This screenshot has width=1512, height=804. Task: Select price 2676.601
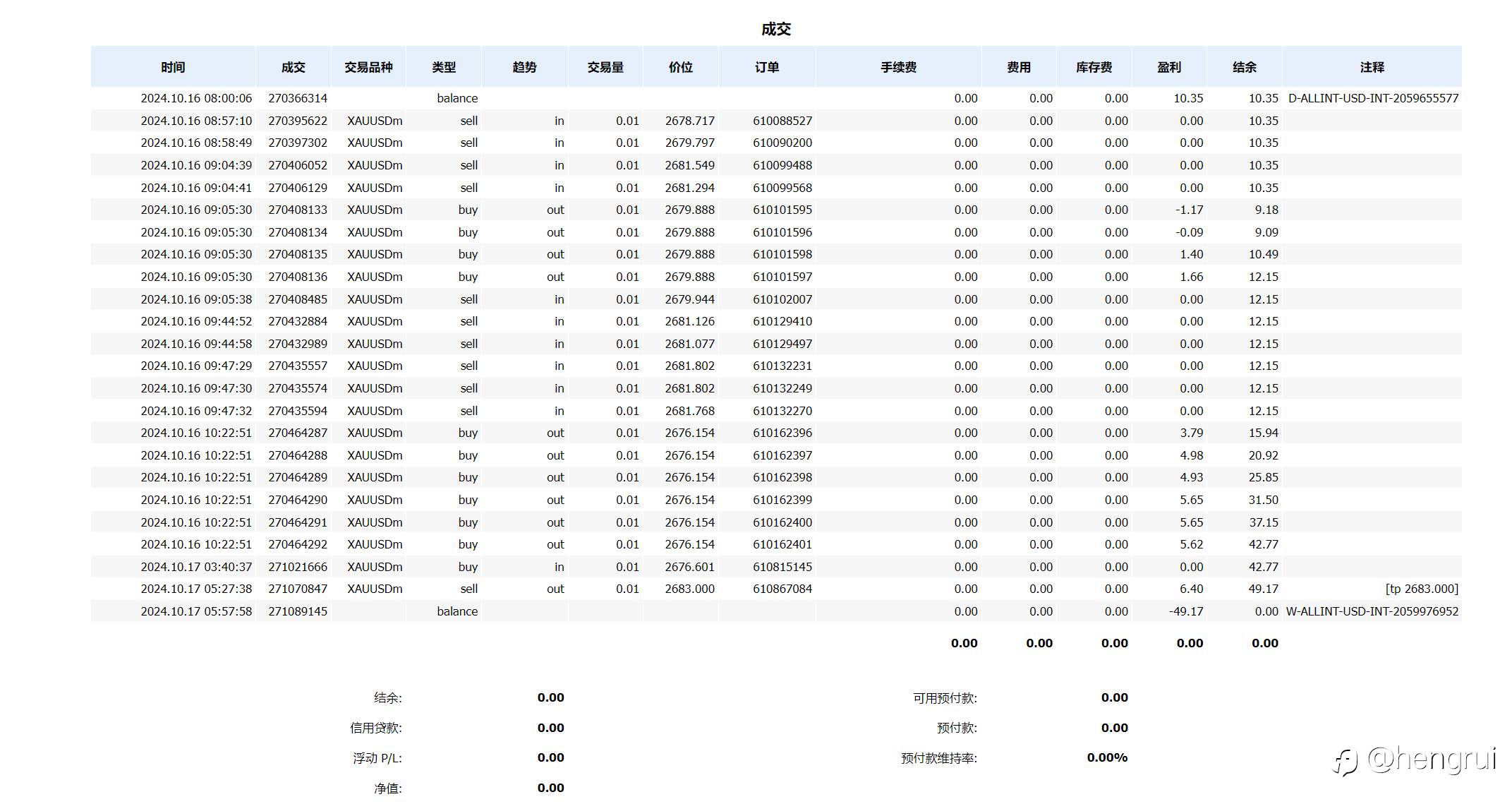[689, 567]
